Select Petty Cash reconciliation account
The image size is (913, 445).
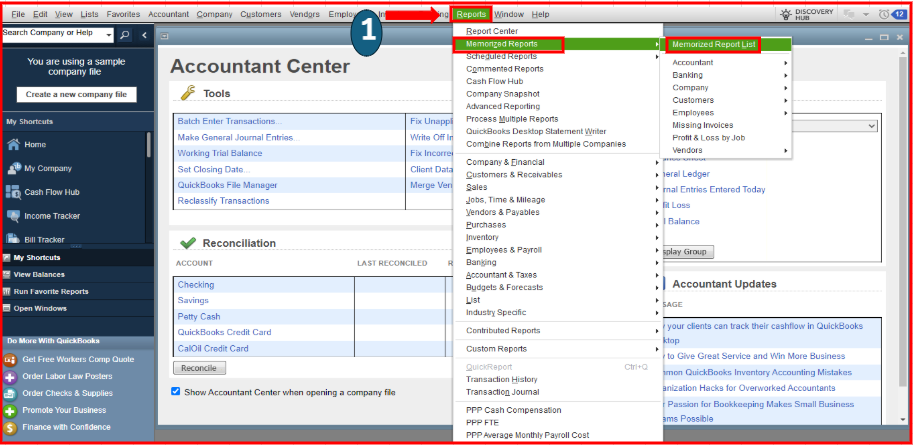[199, 316]
